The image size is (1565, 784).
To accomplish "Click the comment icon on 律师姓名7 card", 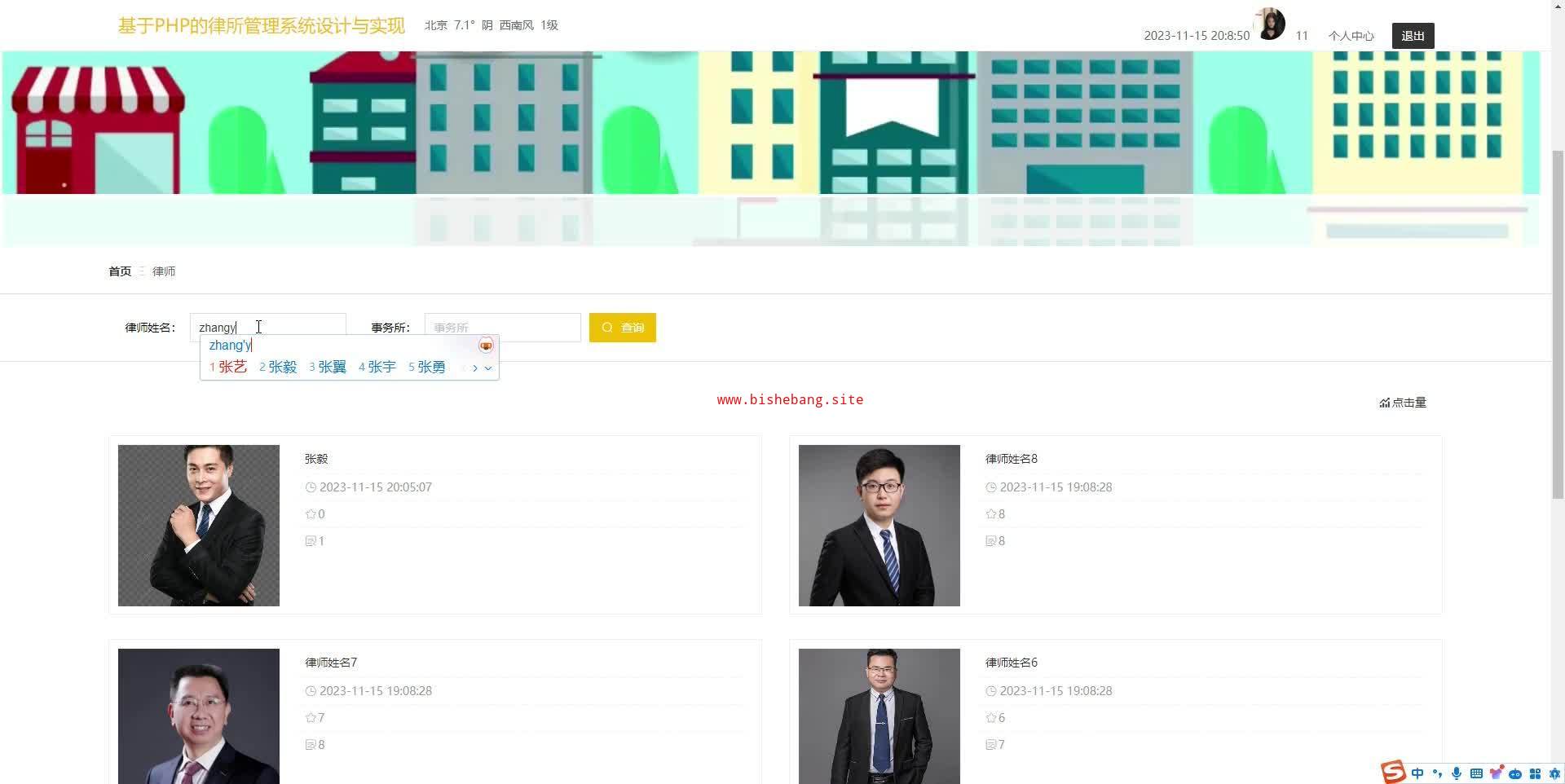I will tap(311, 745).
